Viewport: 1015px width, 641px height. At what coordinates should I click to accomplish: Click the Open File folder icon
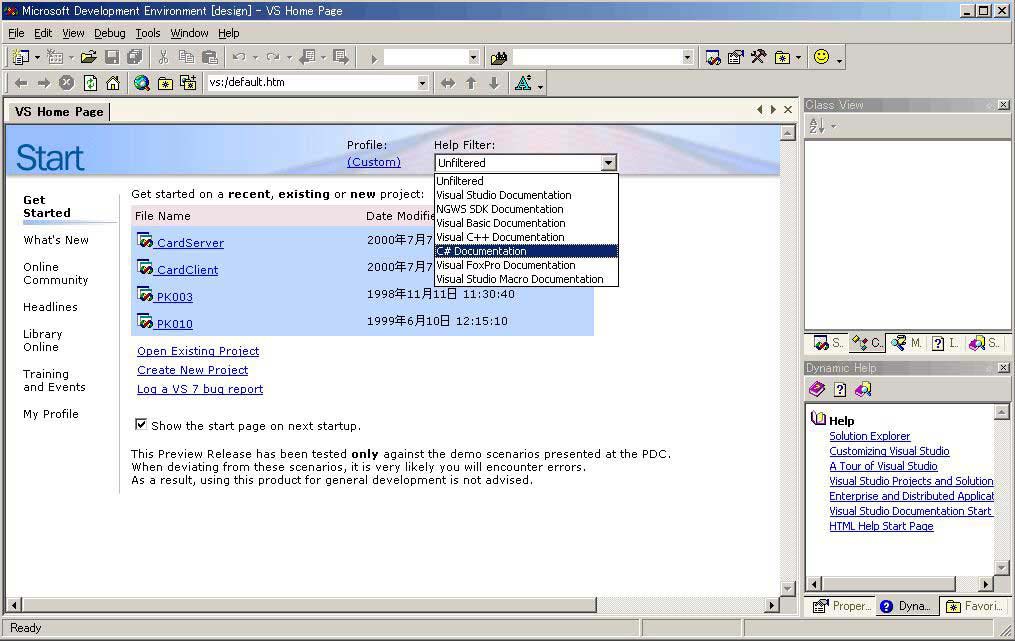89,57
